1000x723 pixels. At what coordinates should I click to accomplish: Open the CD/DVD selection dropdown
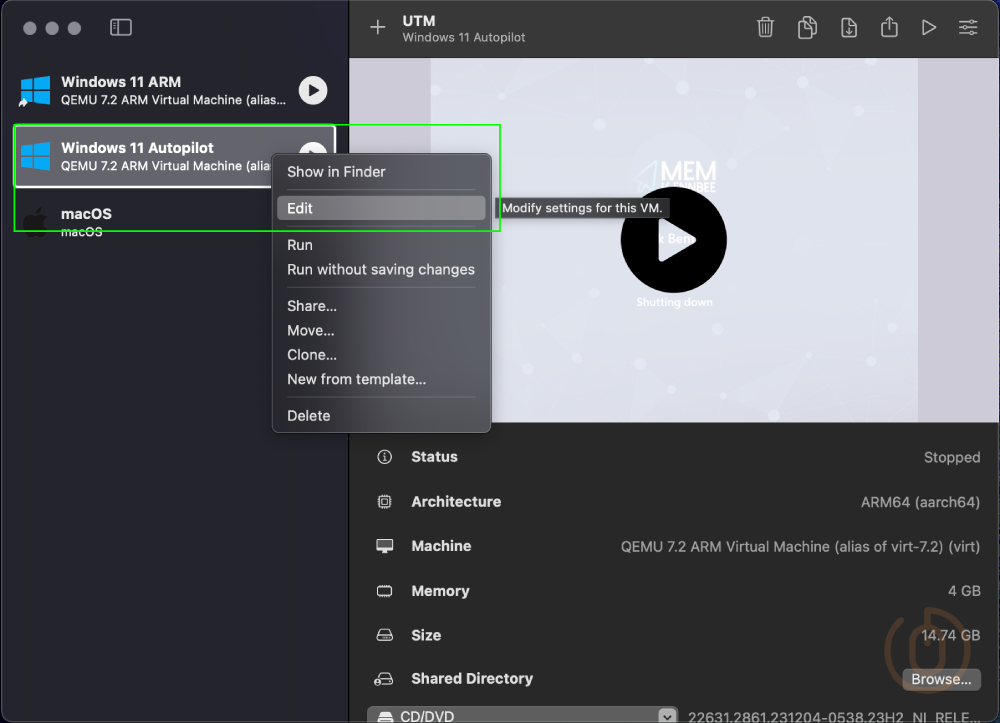665,714
